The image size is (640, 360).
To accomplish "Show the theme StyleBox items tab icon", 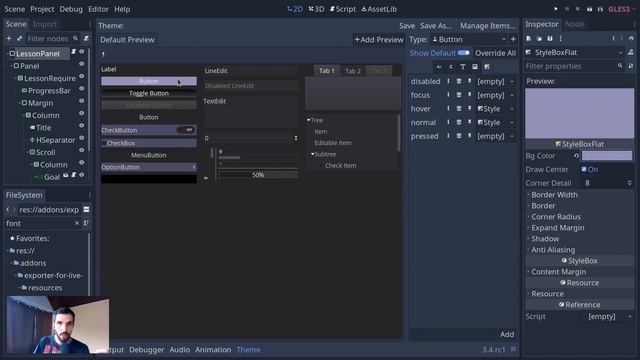I will tap(487, 67).
